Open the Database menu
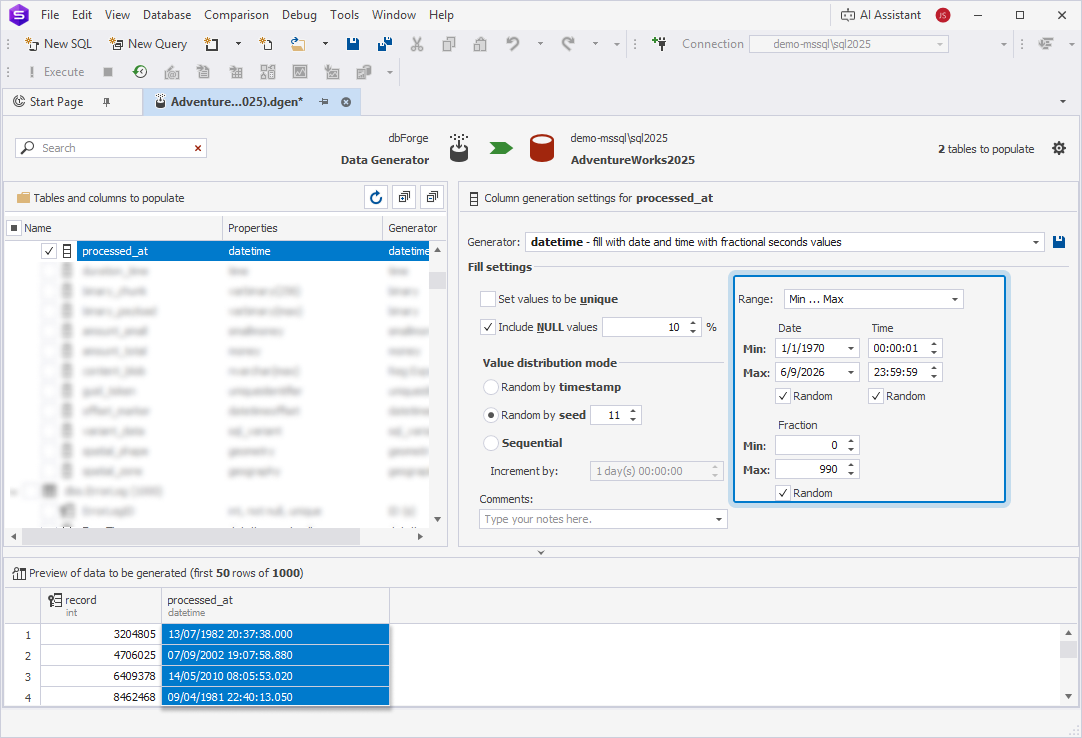Screen dimensions: 1082x738 coord(167,14)
